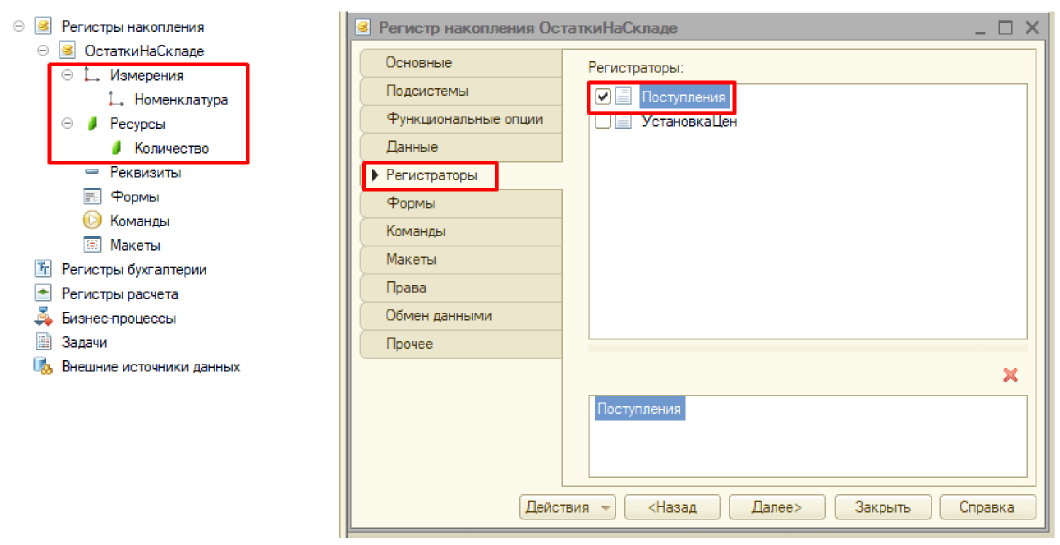Switch to the Подсистемы tab
The image size is (1060, 545).
[461, 91]
